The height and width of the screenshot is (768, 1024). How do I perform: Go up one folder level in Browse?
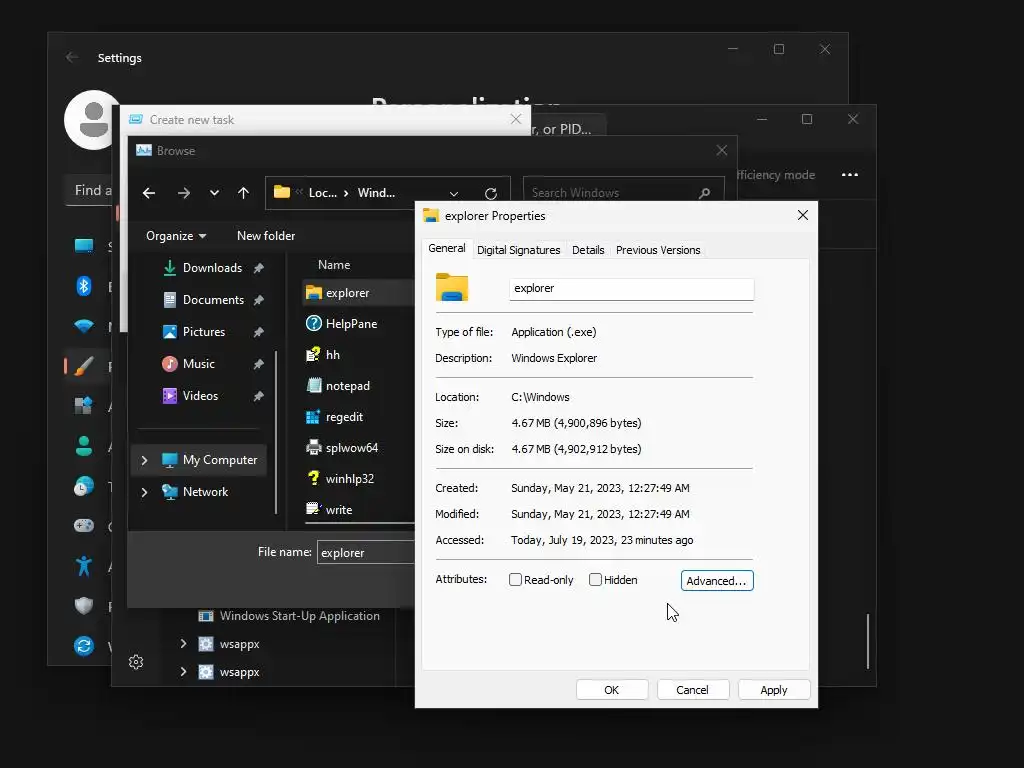pos(243,193)
